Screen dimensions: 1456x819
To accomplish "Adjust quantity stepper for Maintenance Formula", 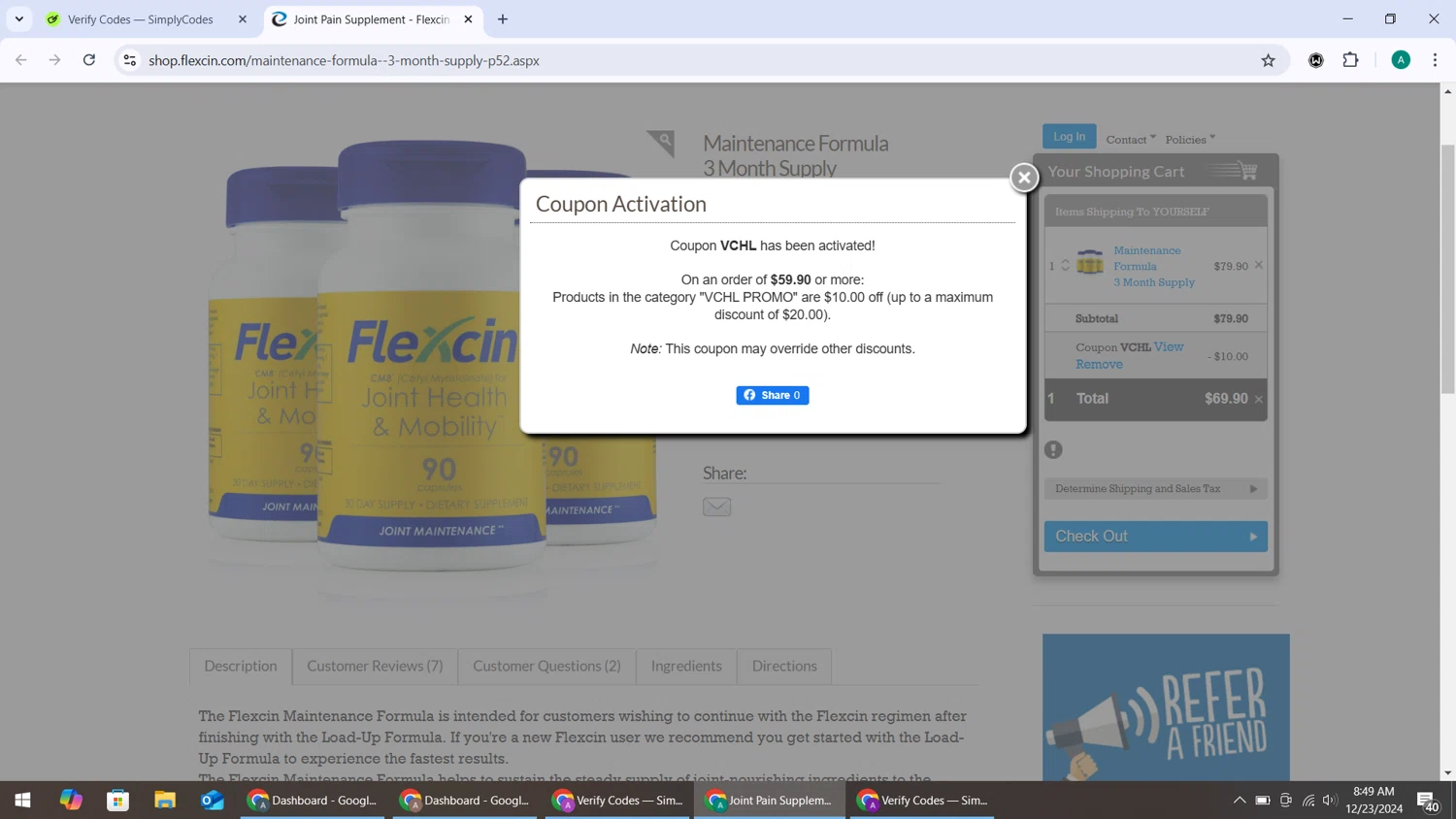I will [x=1065, y=265].
